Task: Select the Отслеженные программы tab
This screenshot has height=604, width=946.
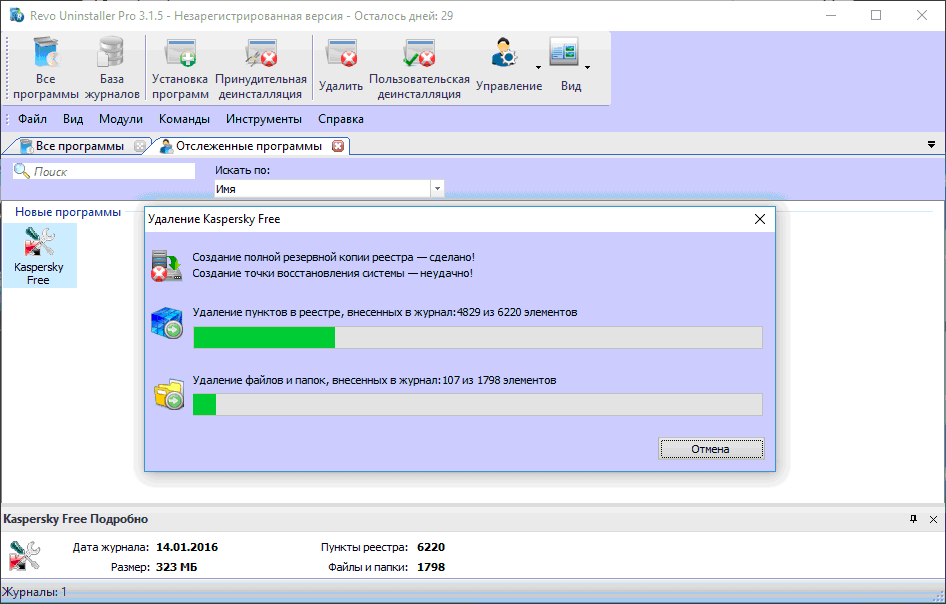Action: 249,146
